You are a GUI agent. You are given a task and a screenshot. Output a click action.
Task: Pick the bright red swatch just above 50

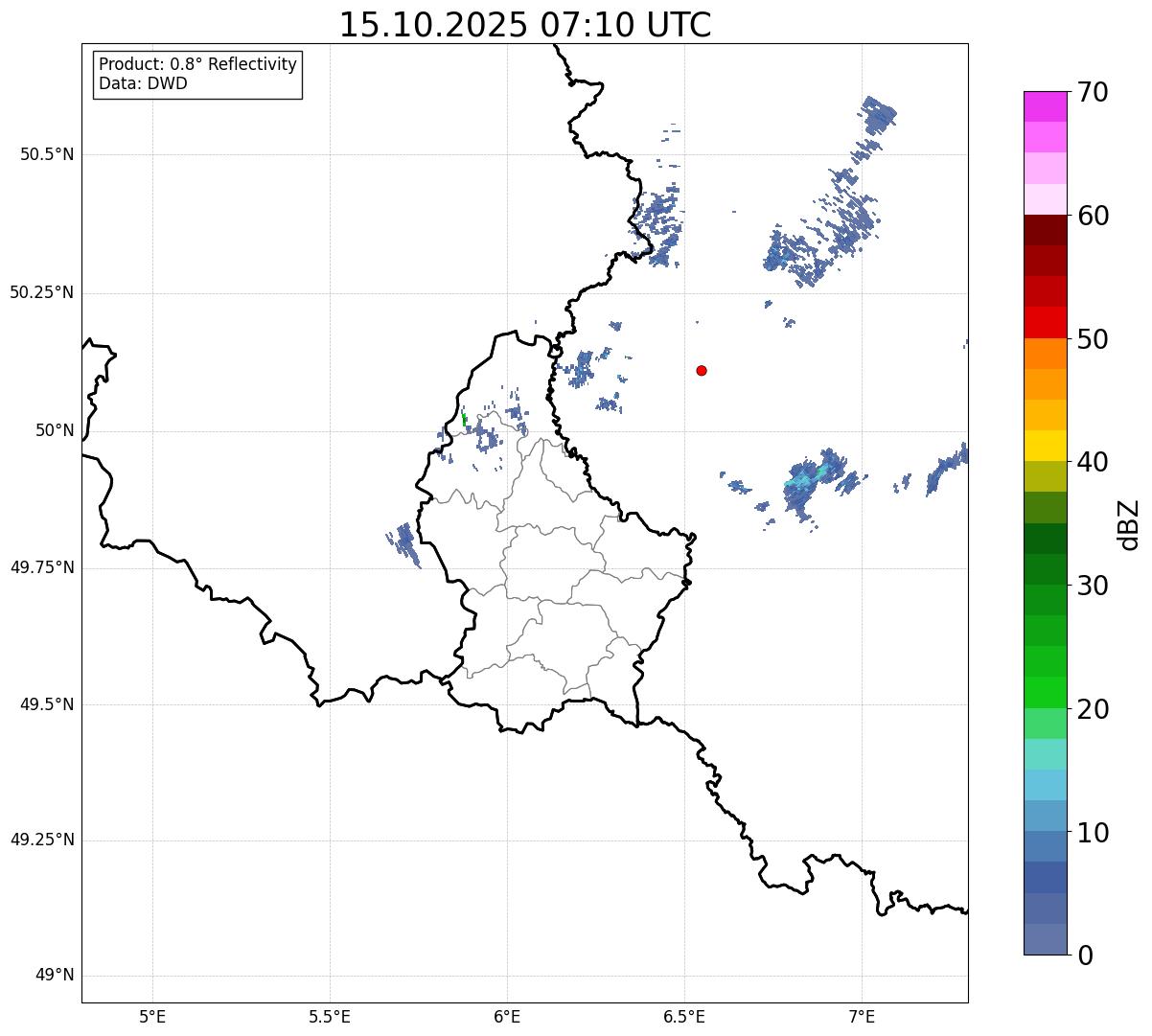[1045, 323]
